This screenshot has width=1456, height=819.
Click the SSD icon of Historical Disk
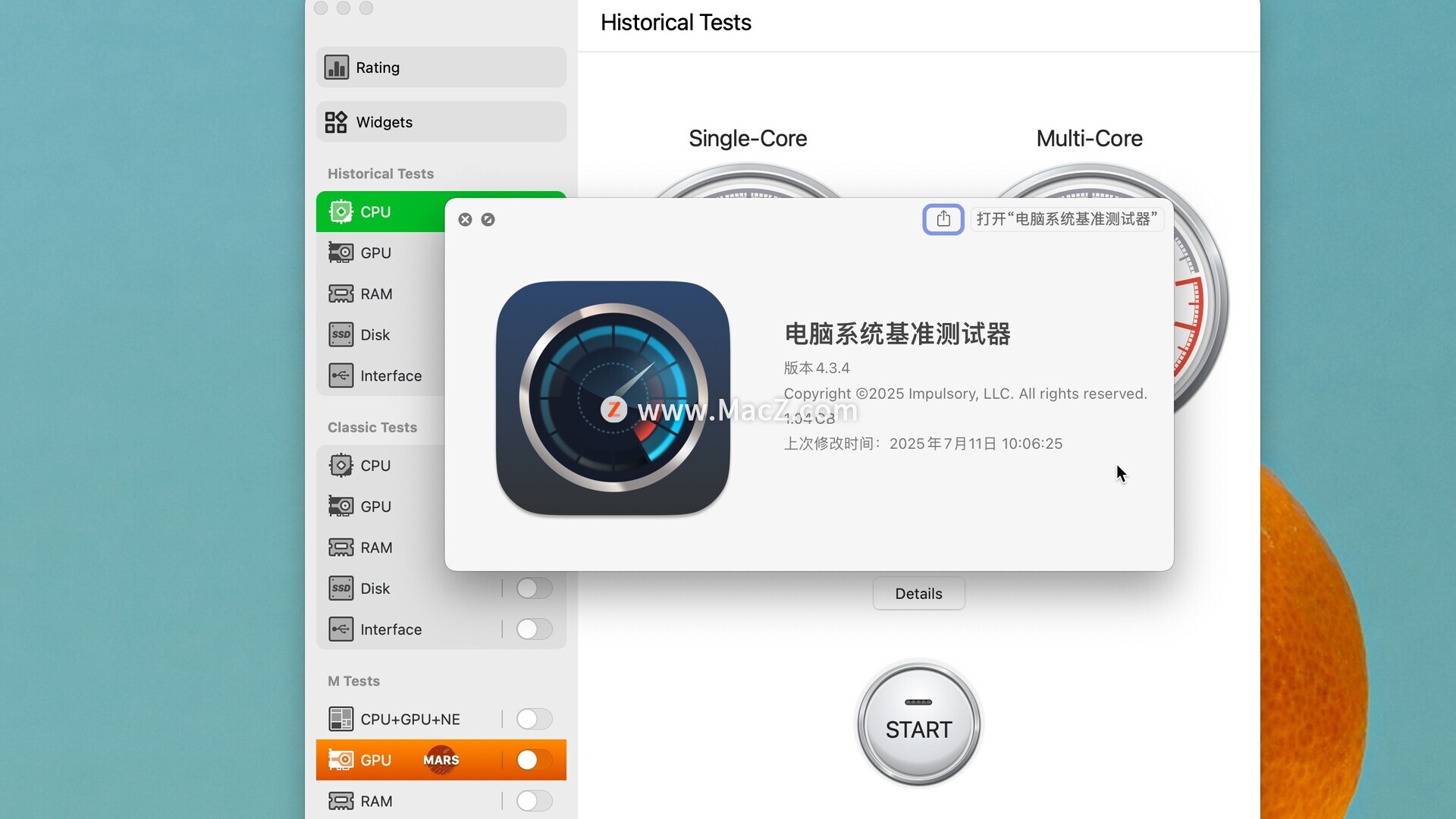[x=340, y=334]
